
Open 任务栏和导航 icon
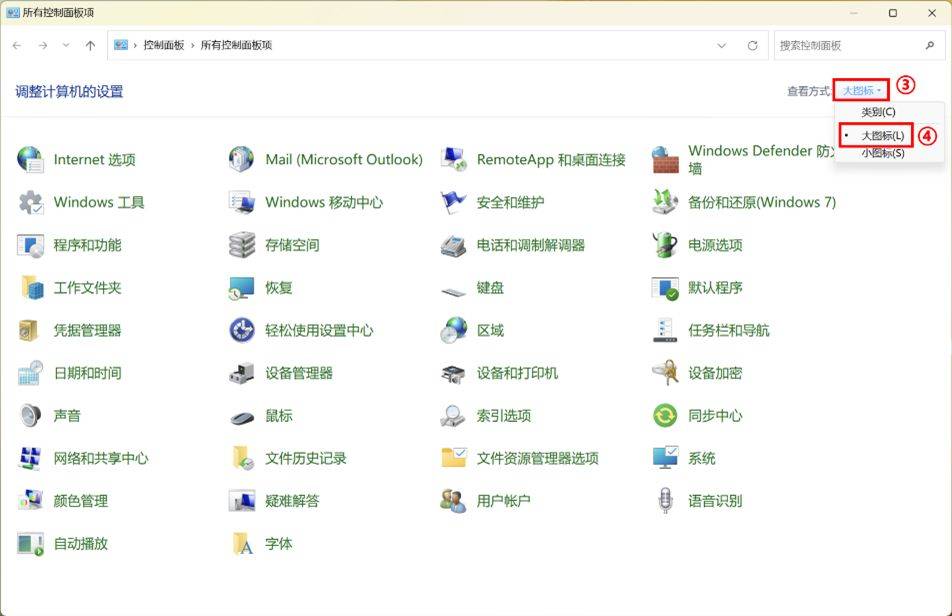[x=665, y=331]
